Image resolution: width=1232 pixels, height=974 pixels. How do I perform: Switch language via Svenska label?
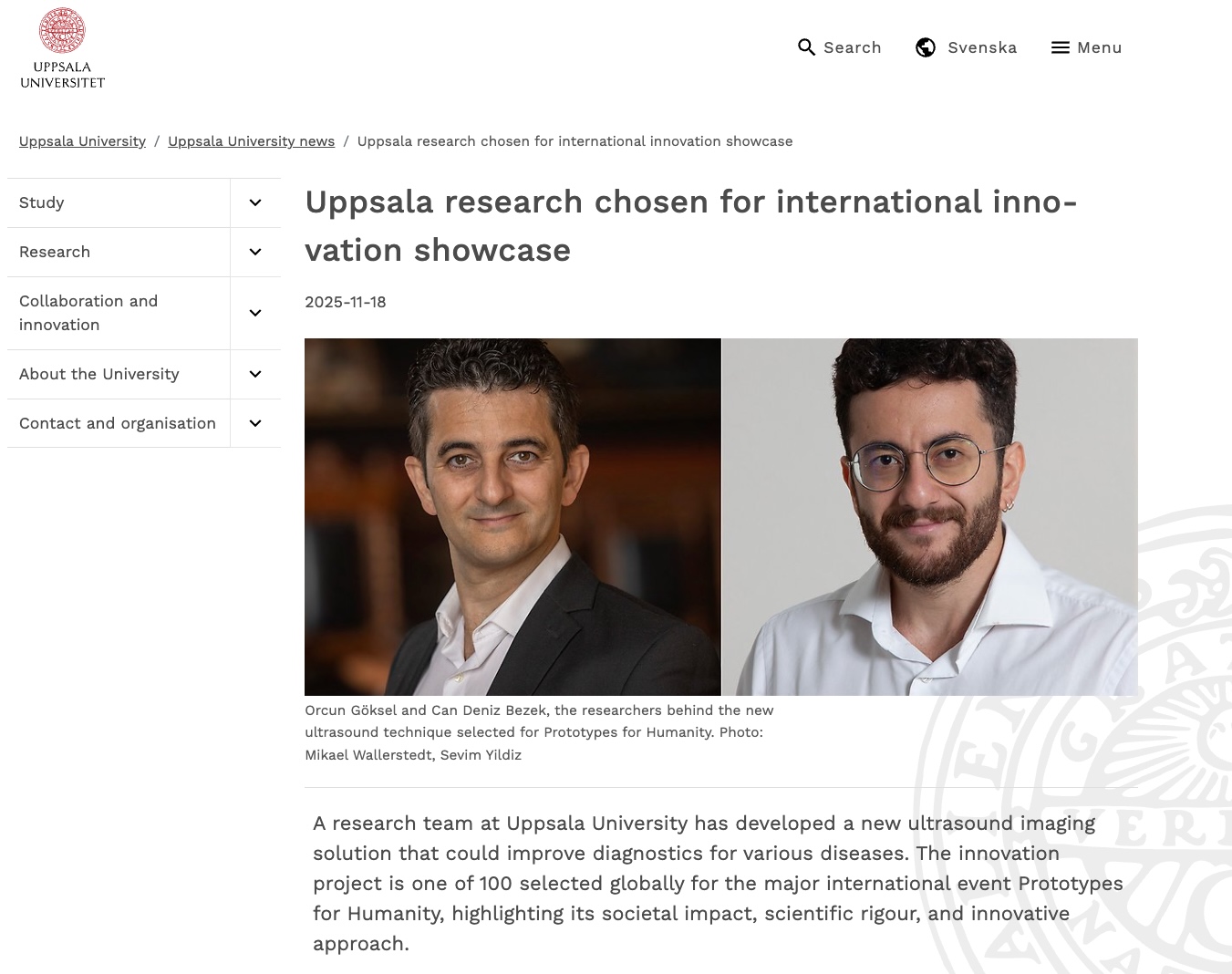click(x=982, y=47)
